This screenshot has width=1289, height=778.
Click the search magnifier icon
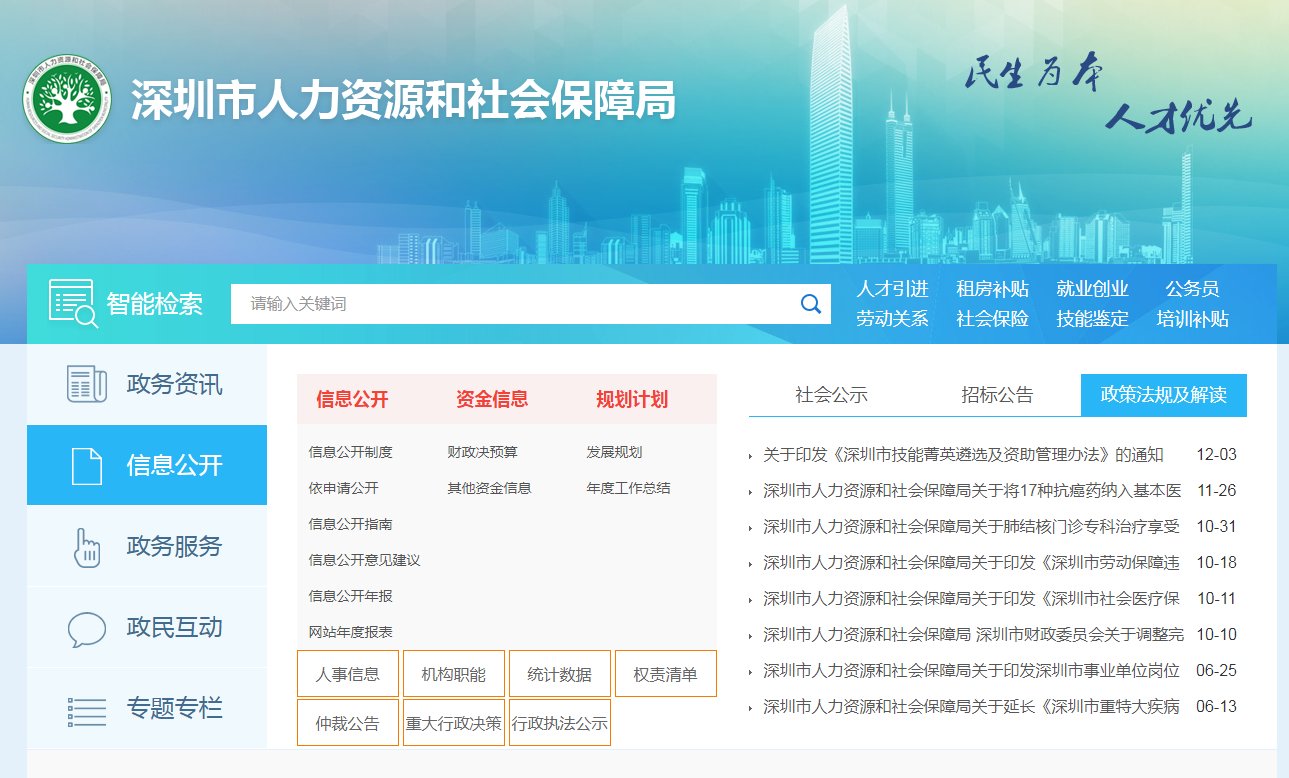pos(811,304)
